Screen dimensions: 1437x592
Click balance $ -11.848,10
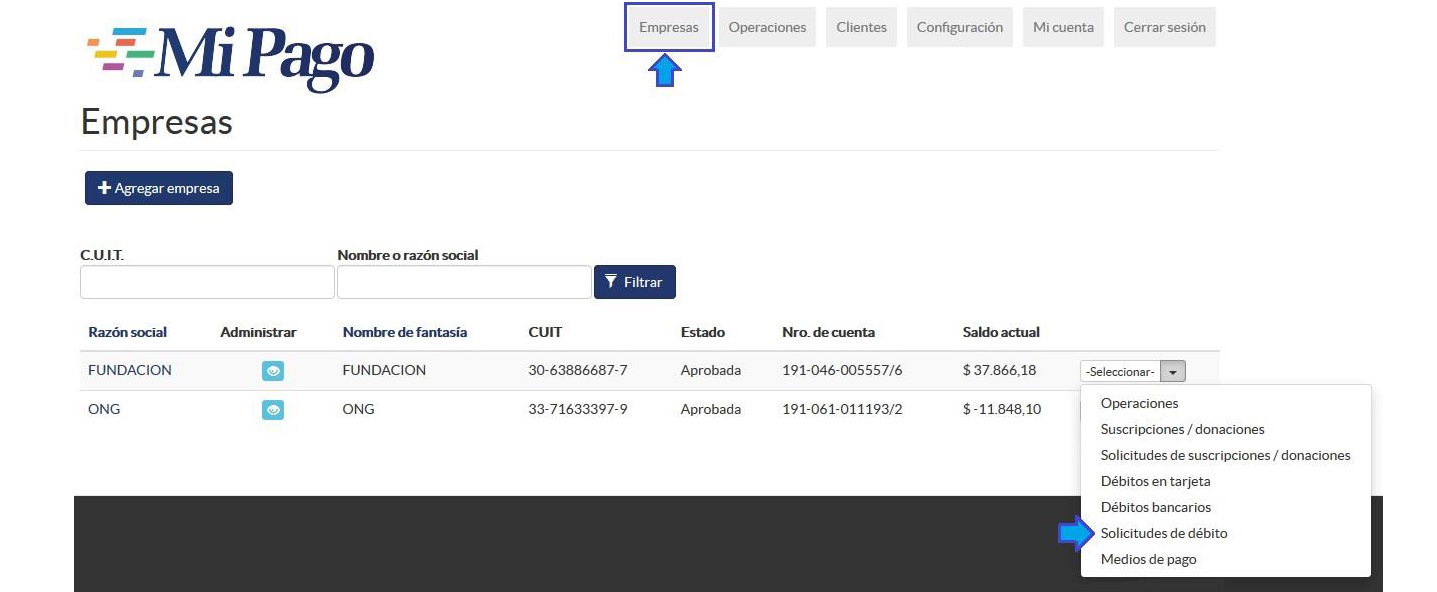tap(1002, 409)
